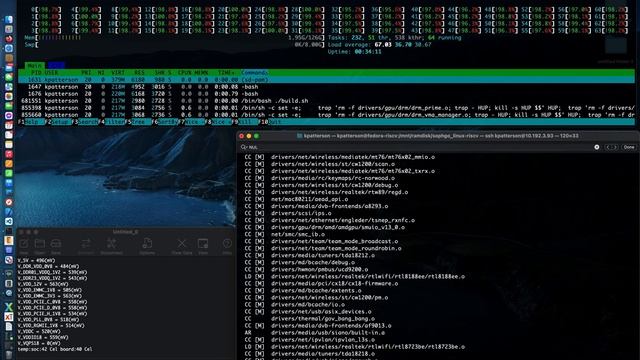This screenshot has width=640, height=360.
Task: Click View Hex in the serial toolbar
Action: click(x=203, y=247)
